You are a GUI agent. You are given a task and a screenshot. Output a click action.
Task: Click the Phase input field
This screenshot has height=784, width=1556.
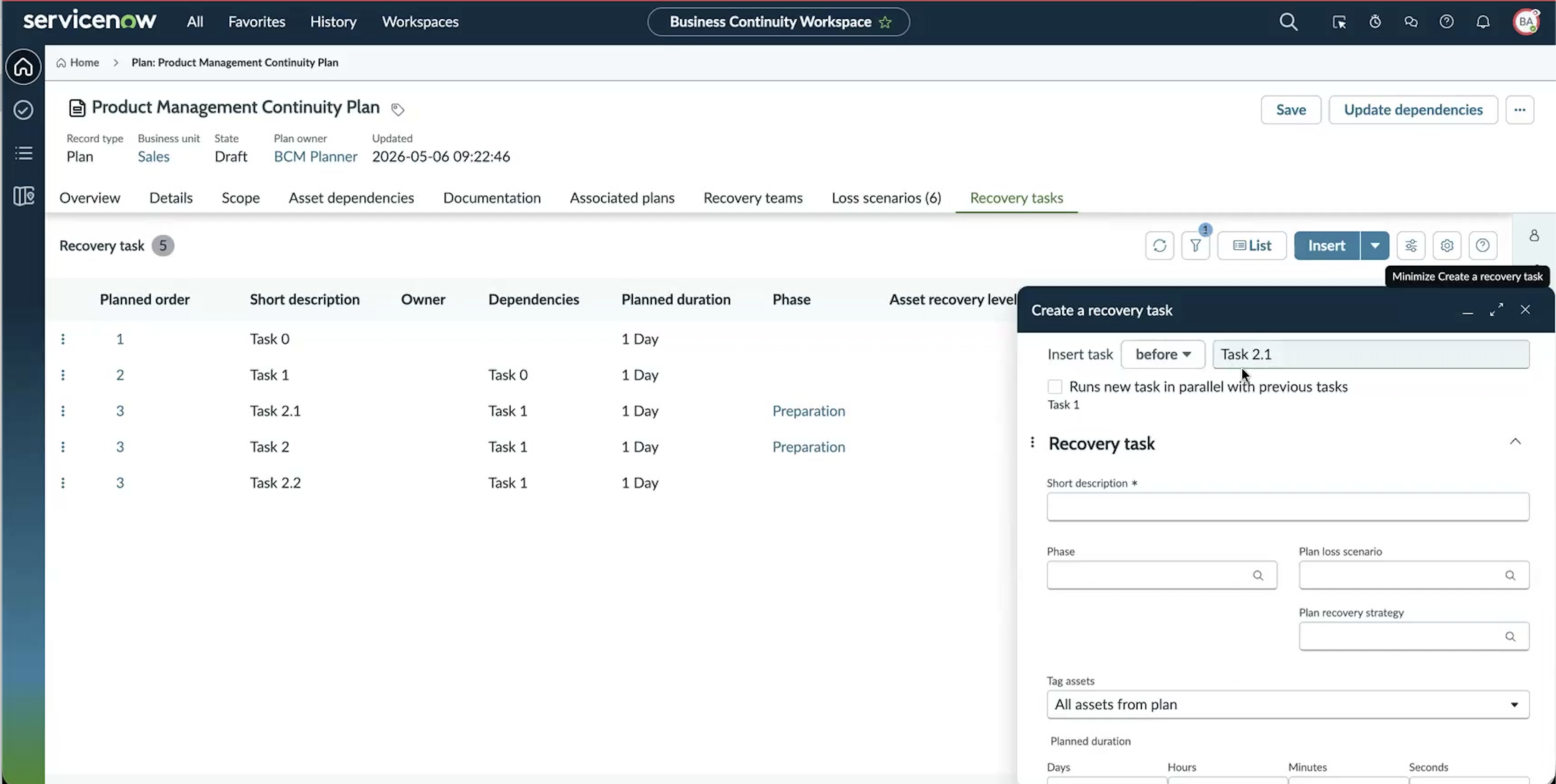(x=1161, y=575)
